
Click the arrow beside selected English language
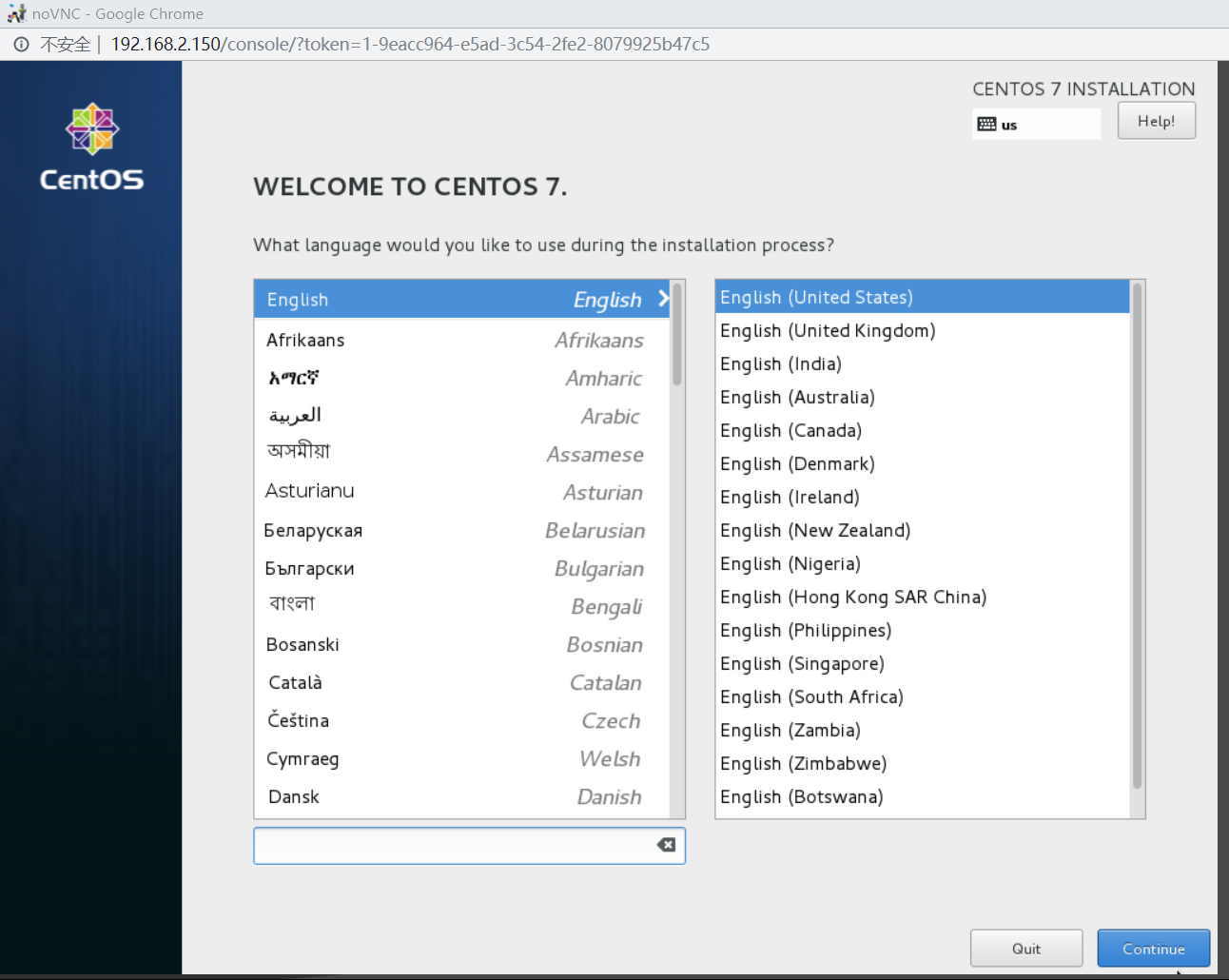pos(663,299)
